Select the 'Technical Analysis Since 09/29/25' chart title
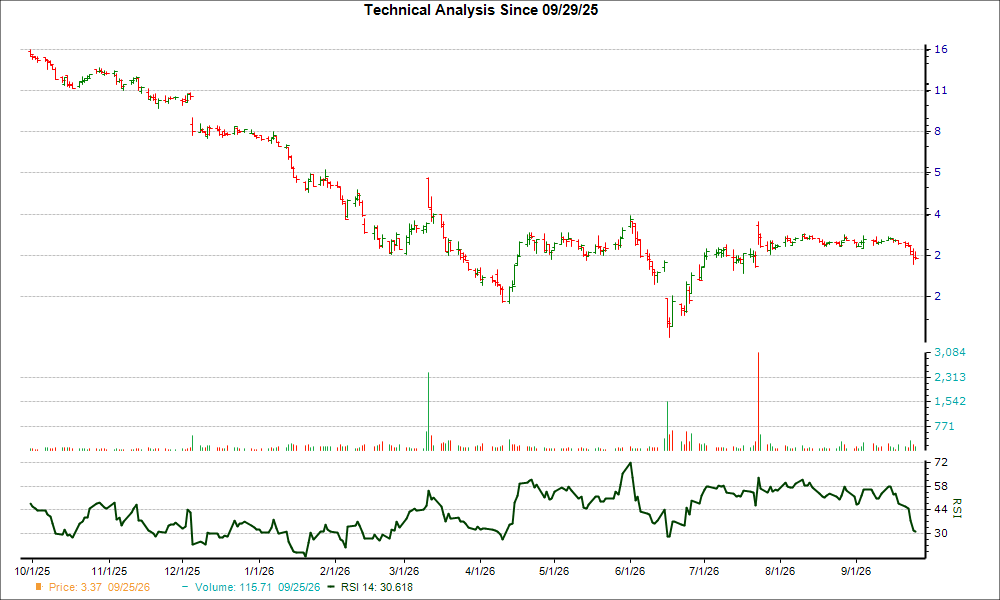The height and width of the screenshot is (600, 1000). (x=481, y=10)
